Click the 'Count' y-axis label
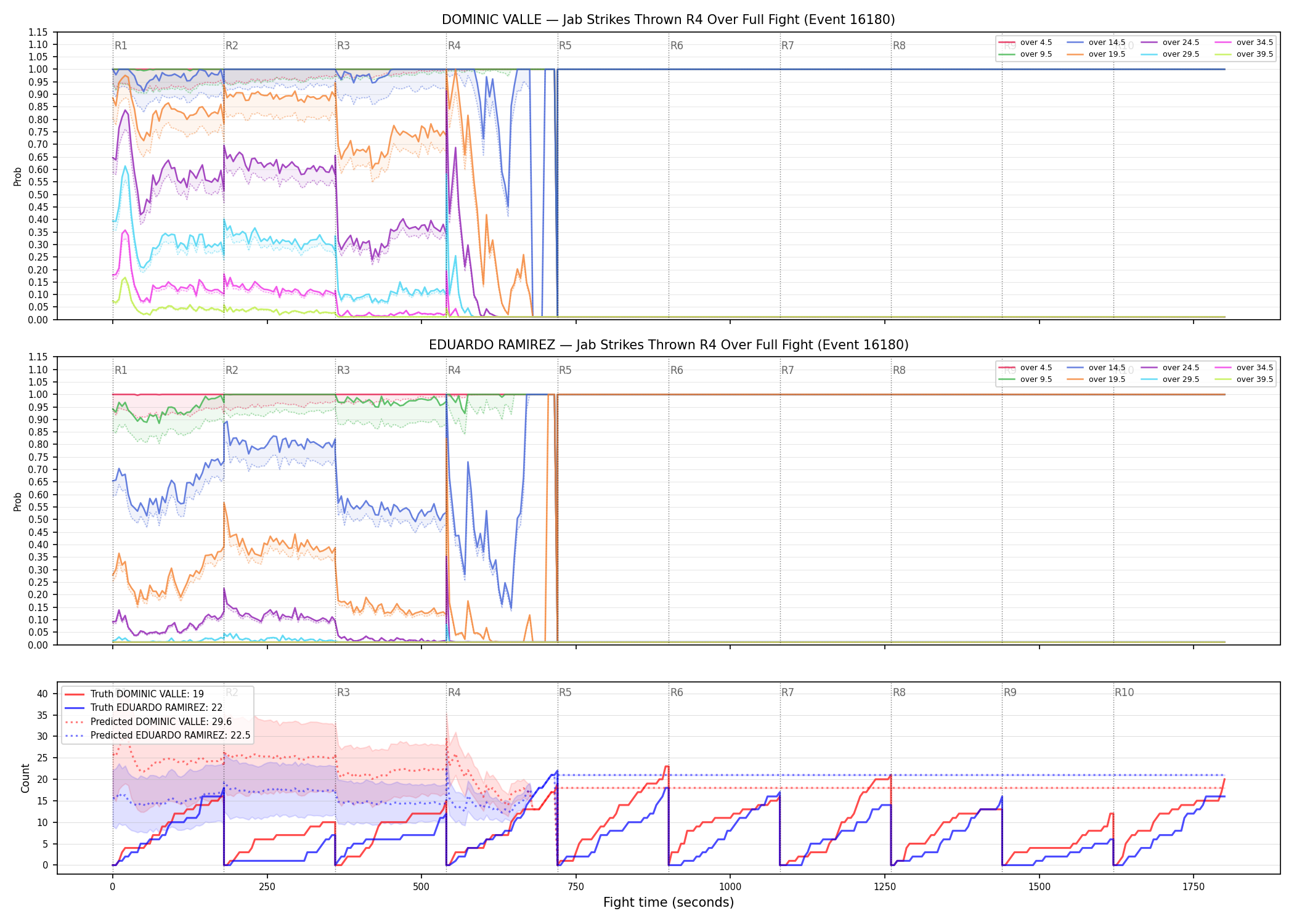Image resolution: width=1294 pixels, height=924 pixels. point(25,778)
